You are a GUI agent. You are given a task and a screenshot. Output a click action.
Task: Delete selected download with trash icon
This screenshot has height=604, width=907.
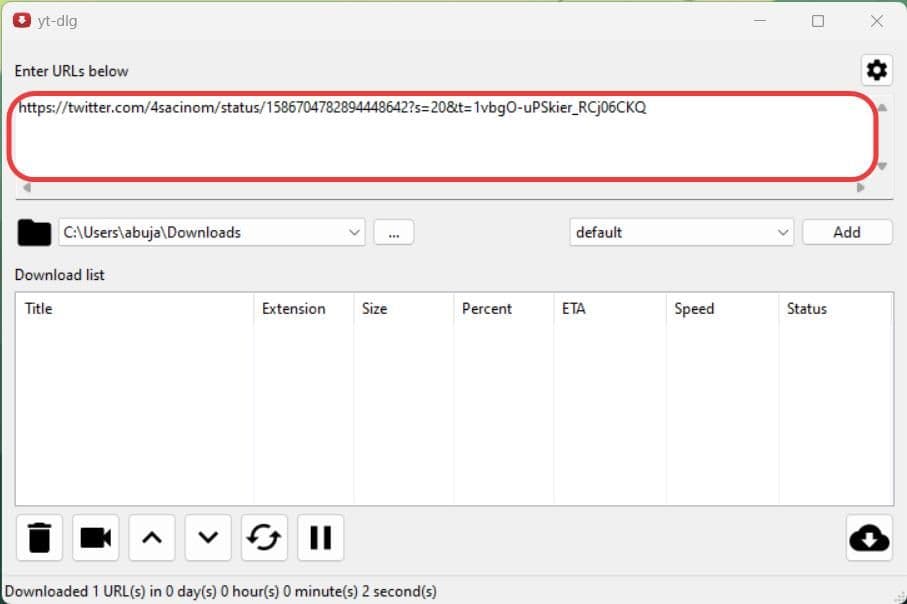tap(39, 538)
